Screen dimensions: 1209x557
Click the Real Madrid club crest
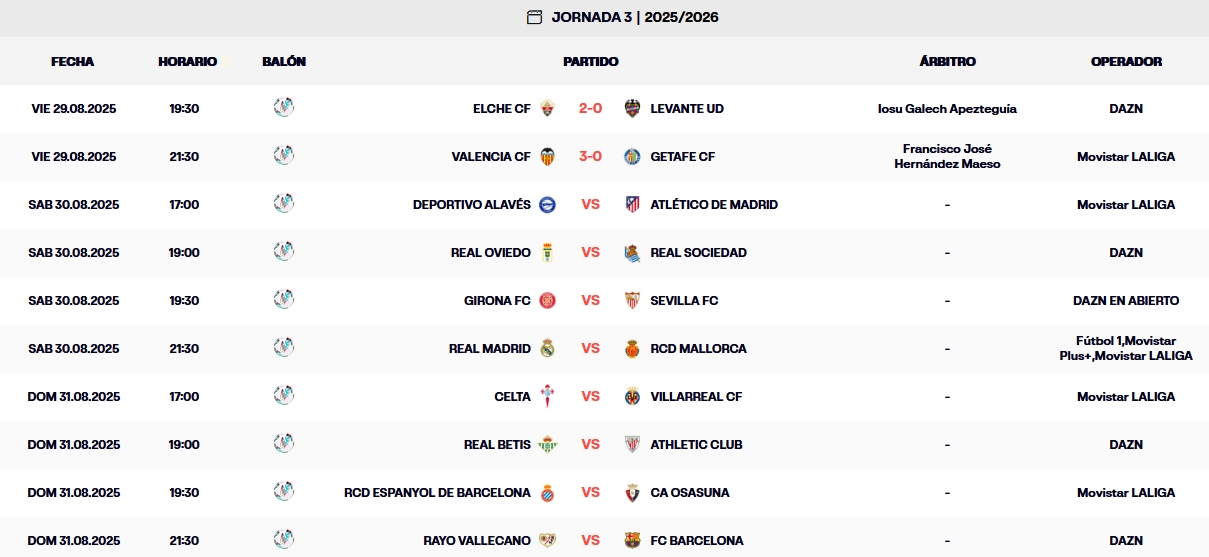click(547, 348)
